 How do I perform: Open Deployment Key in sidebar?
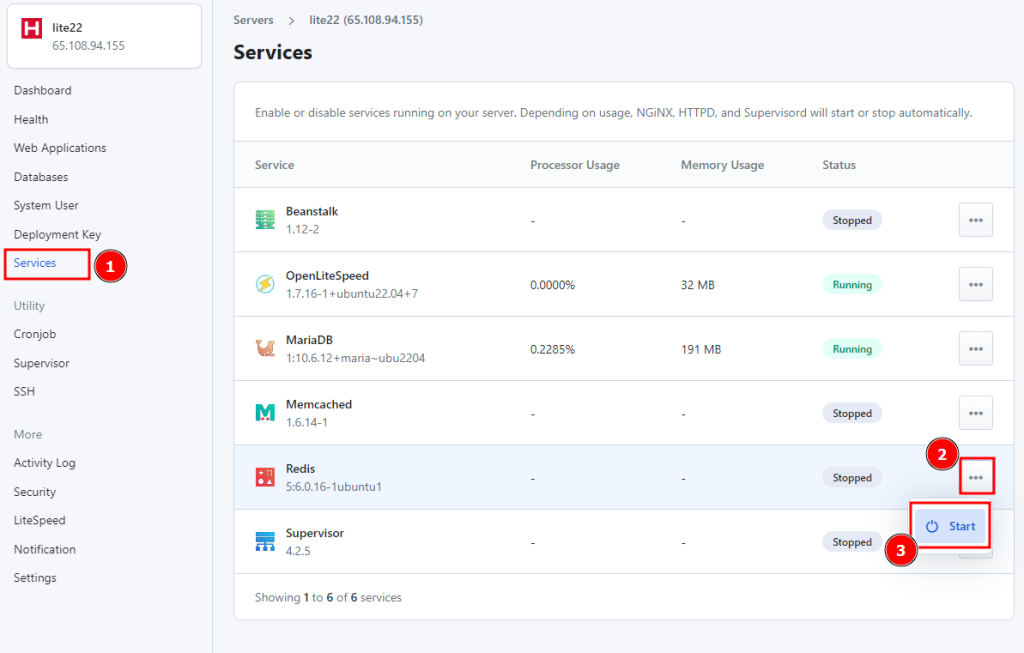click(x=57, y=234)
